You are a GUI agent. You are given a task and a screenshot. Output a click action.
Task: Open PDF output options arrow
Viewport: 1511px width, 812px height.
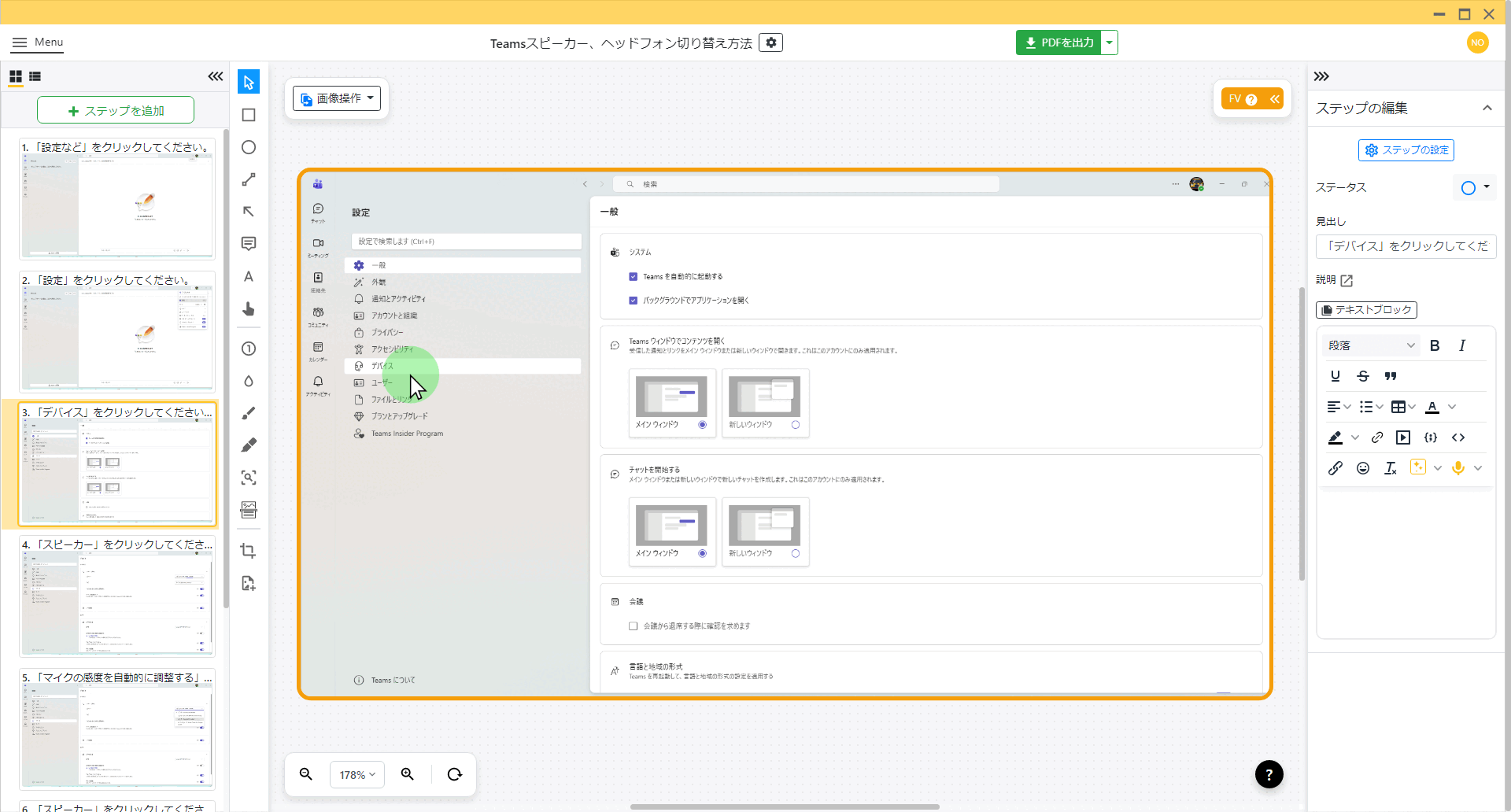[1109, 42]
